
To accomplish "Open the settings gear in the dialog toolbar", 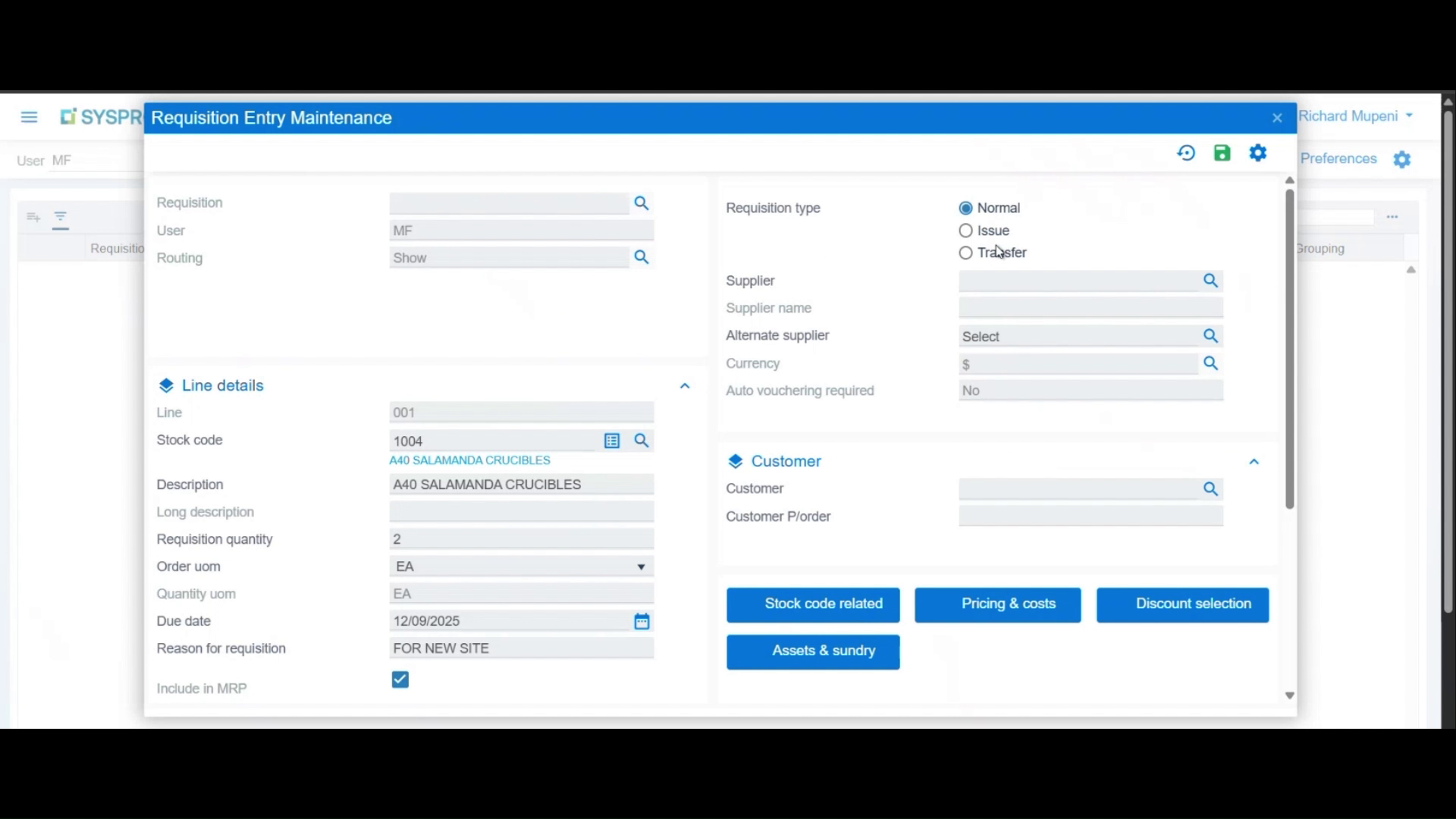I will tap(1257, 152).
